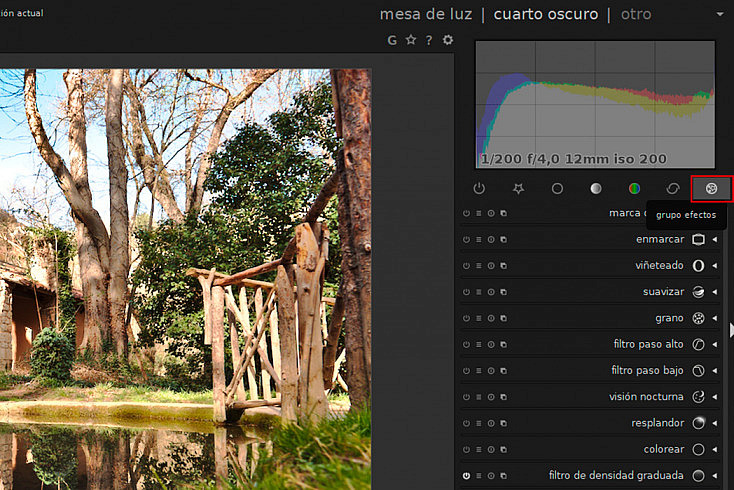This screenshot has width=734, height=490.
Task: Expand the grano module arrow
Action: tap(715, 318)
